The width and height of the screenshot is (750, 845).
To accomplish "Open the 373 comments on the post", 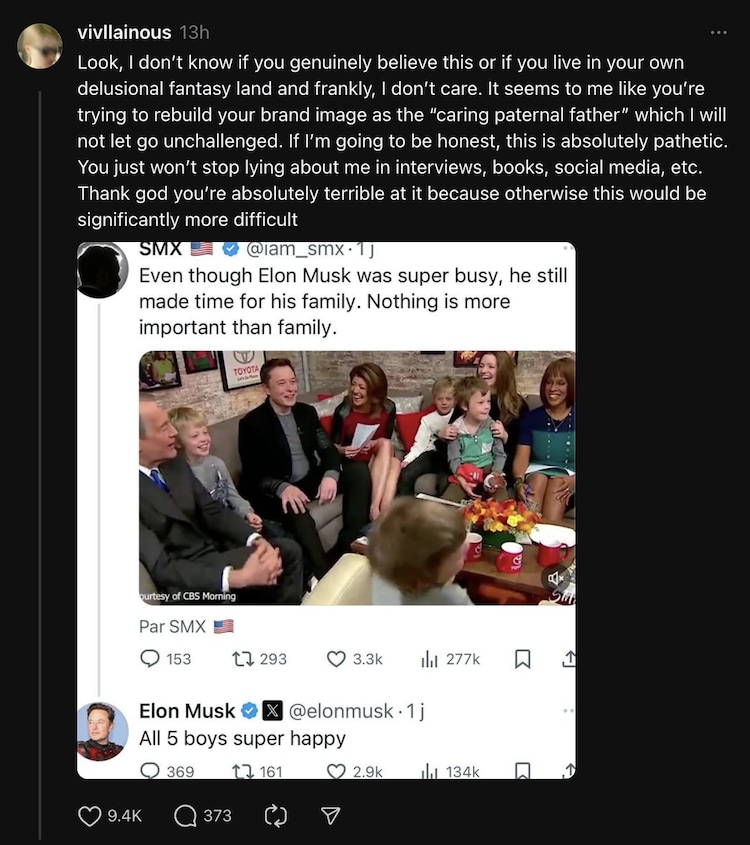I will point(186,816).
